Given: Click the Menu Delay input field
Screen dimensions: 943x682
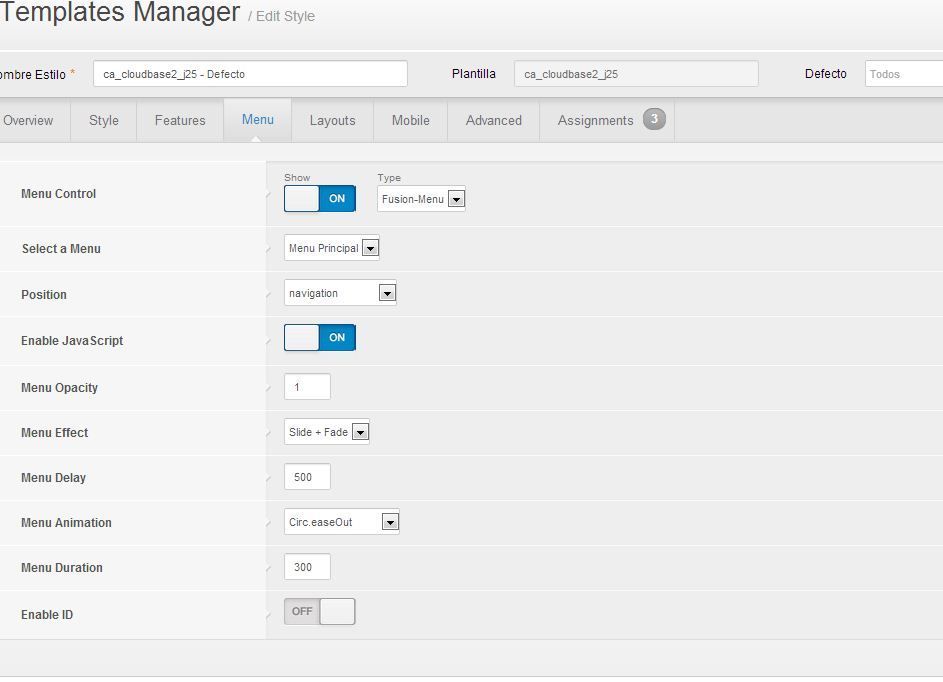Looking at the screenshot, I should coord(307,477).
